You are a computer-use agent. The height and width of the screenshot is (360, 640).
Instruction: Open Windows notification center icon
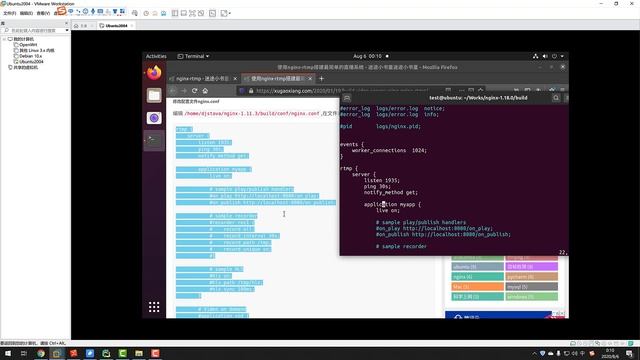[x=629, y=353]
